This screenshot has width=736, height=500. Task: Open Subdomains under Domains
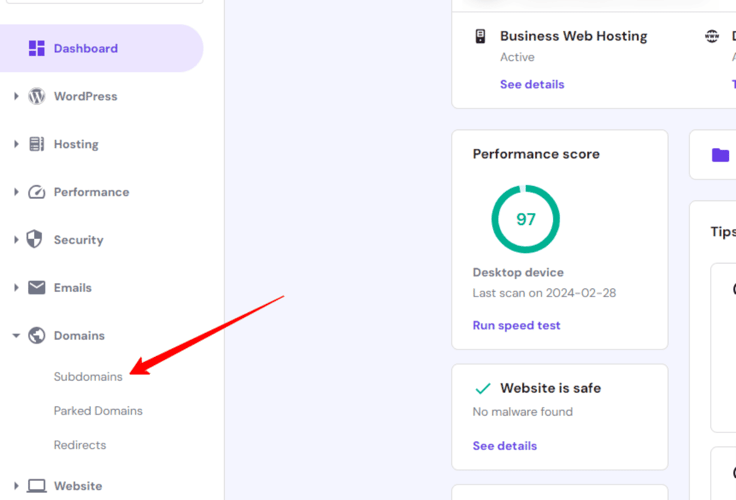coord(88,377)
